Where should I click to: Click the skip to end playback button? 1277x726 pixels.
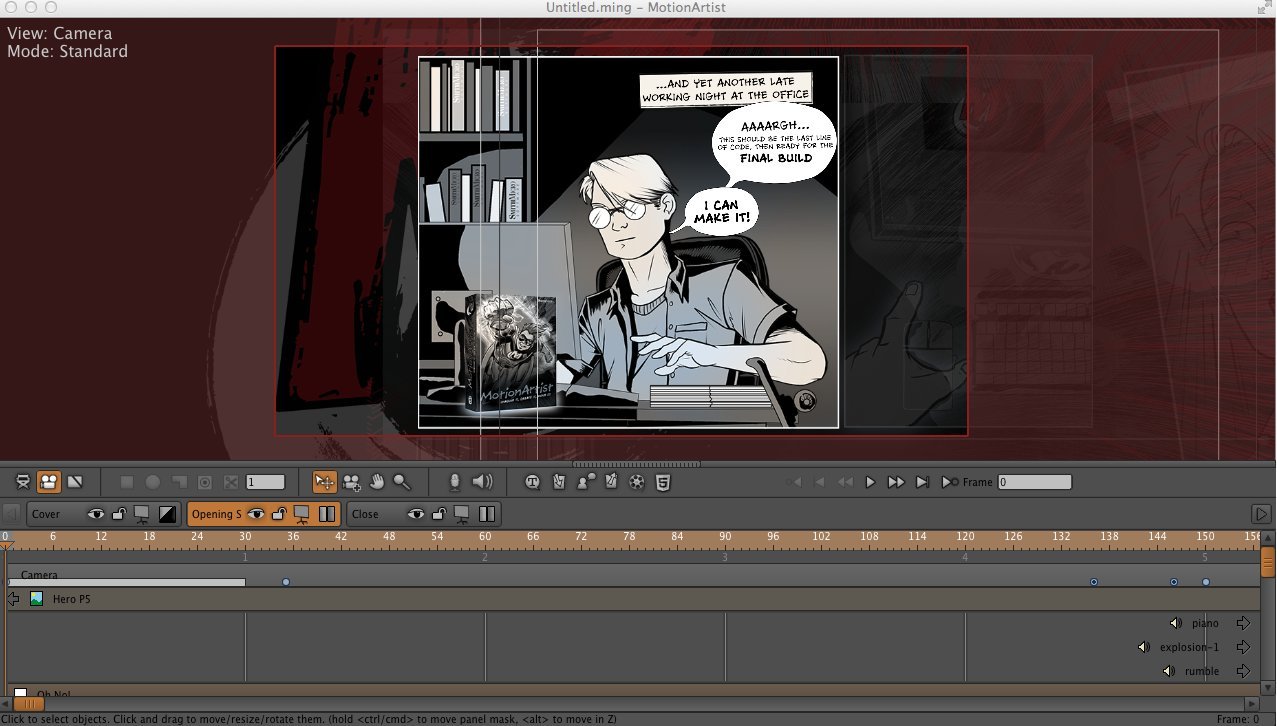pos(921,481)
